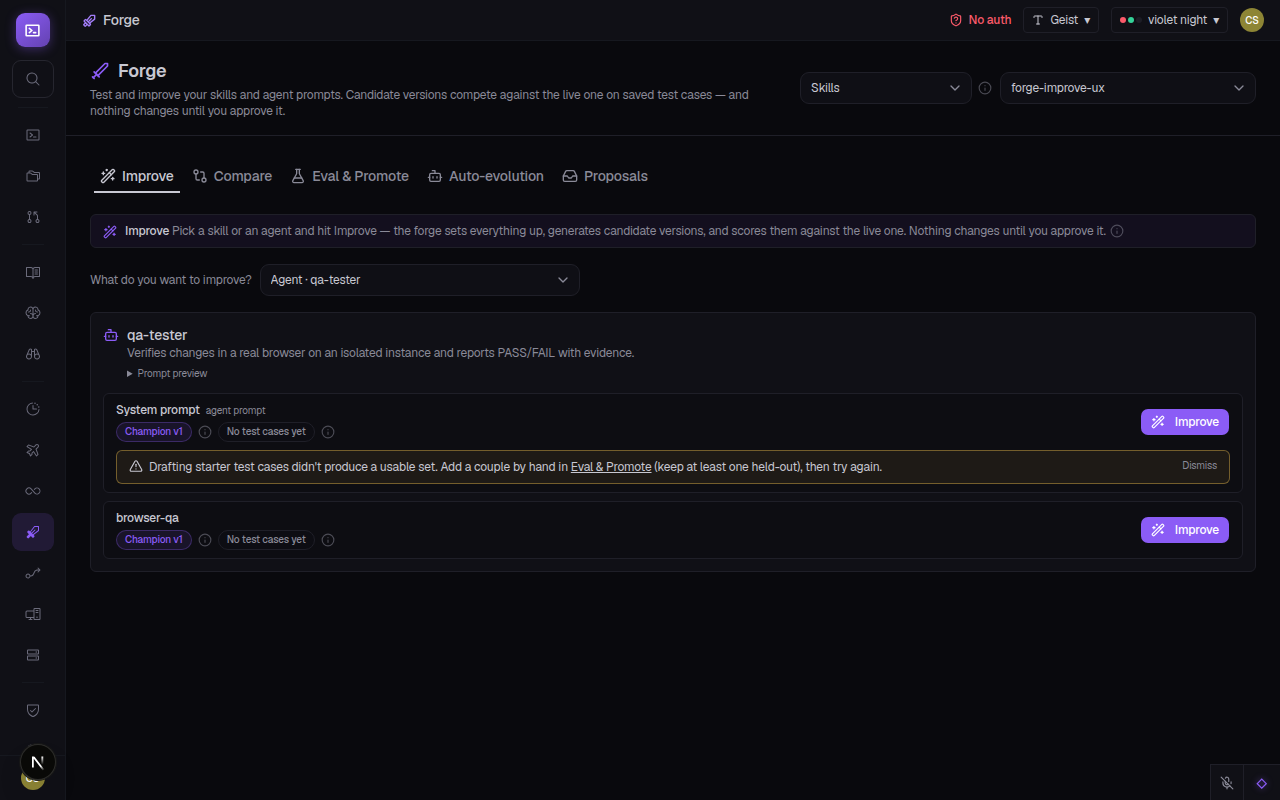Open the forge-improve-ux dropdown

point(1128,88)
